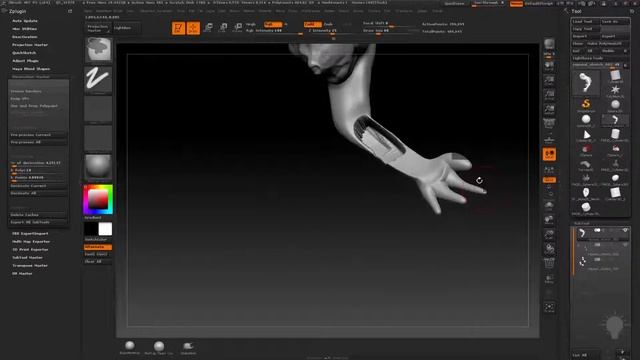Click Rotate view icon on right shelf
640x360 pixels.
[549, 249]
